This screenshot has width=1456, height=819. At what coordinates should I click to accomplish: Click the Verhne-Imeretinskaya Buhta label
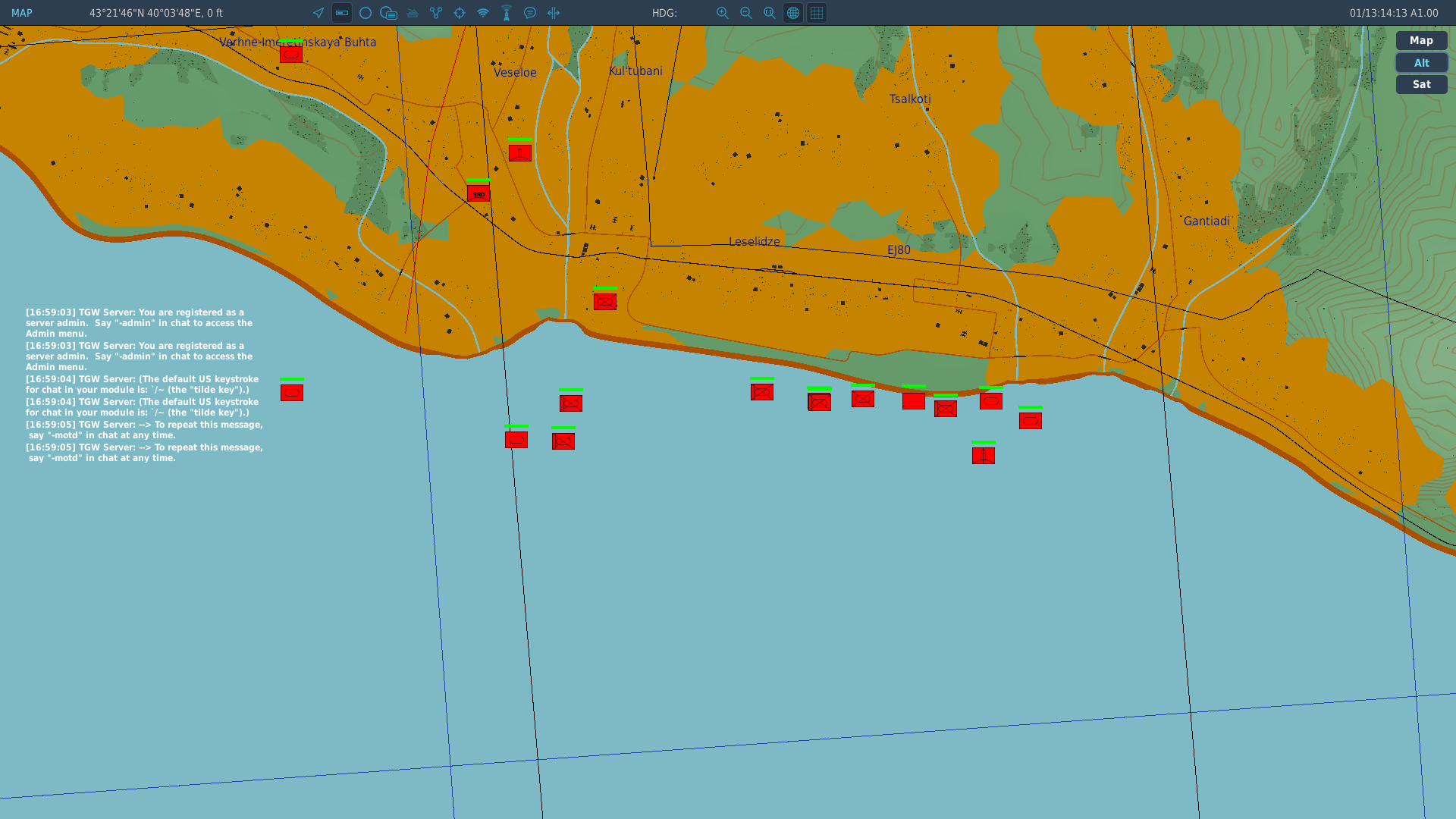click(297, 42)
